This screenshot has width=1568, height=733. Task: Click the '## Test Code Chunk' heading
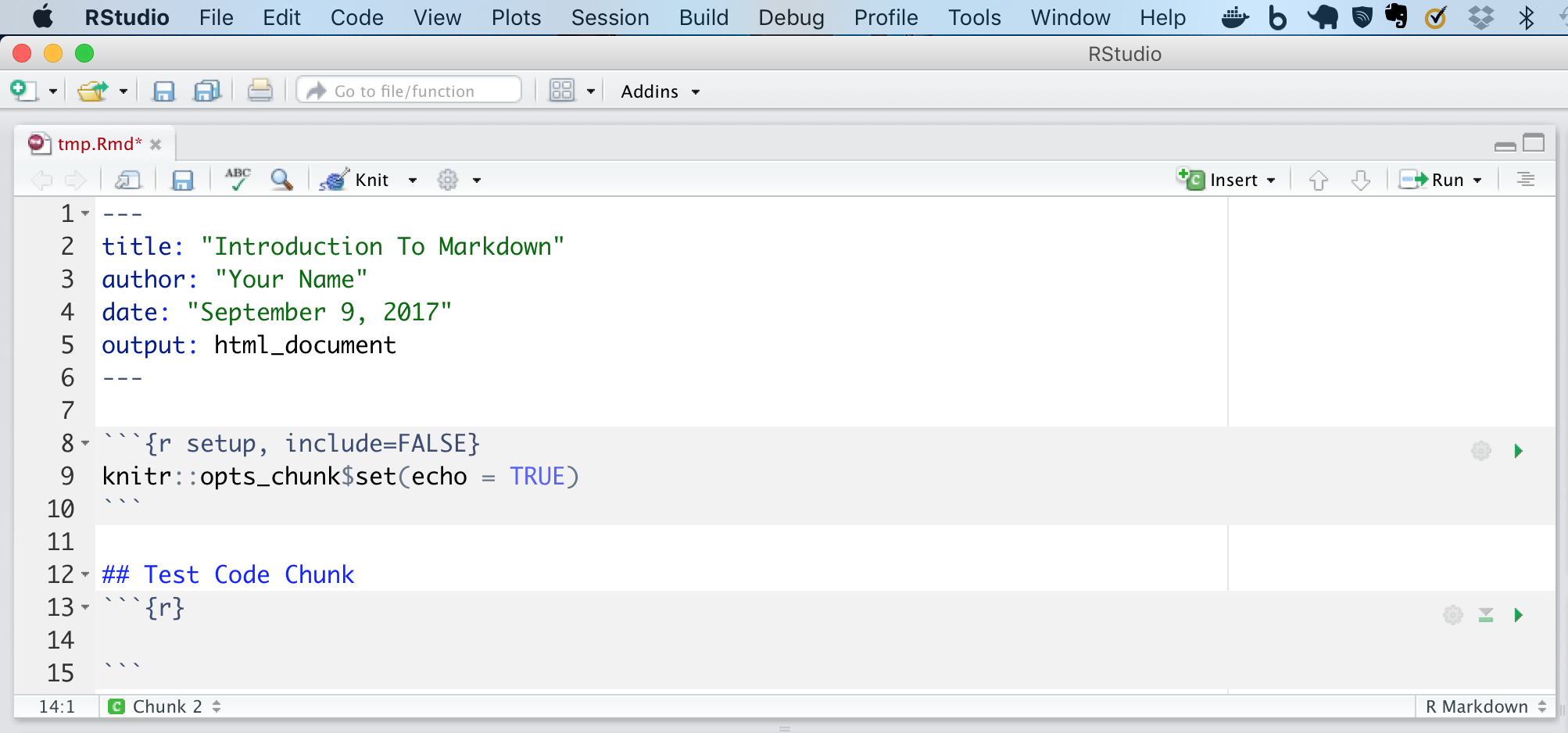[x=228, y=574]
